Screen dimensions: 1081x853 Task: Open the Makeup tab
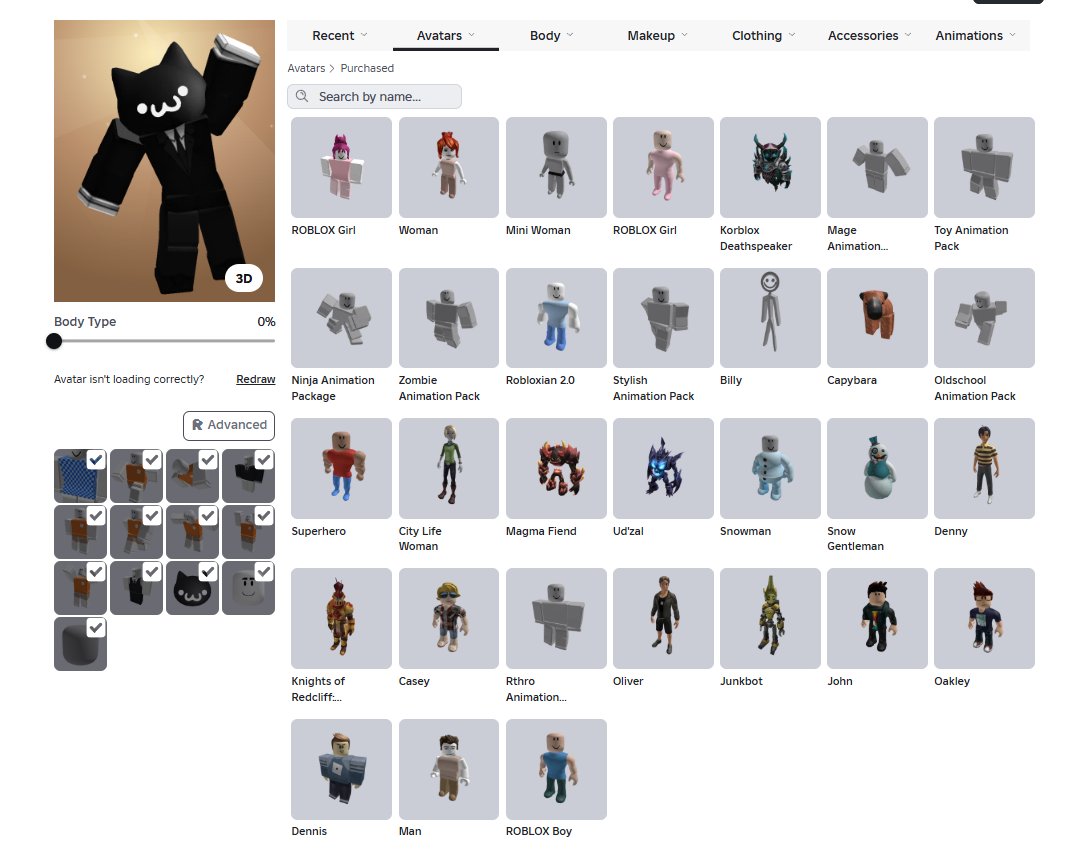[651, 35]
